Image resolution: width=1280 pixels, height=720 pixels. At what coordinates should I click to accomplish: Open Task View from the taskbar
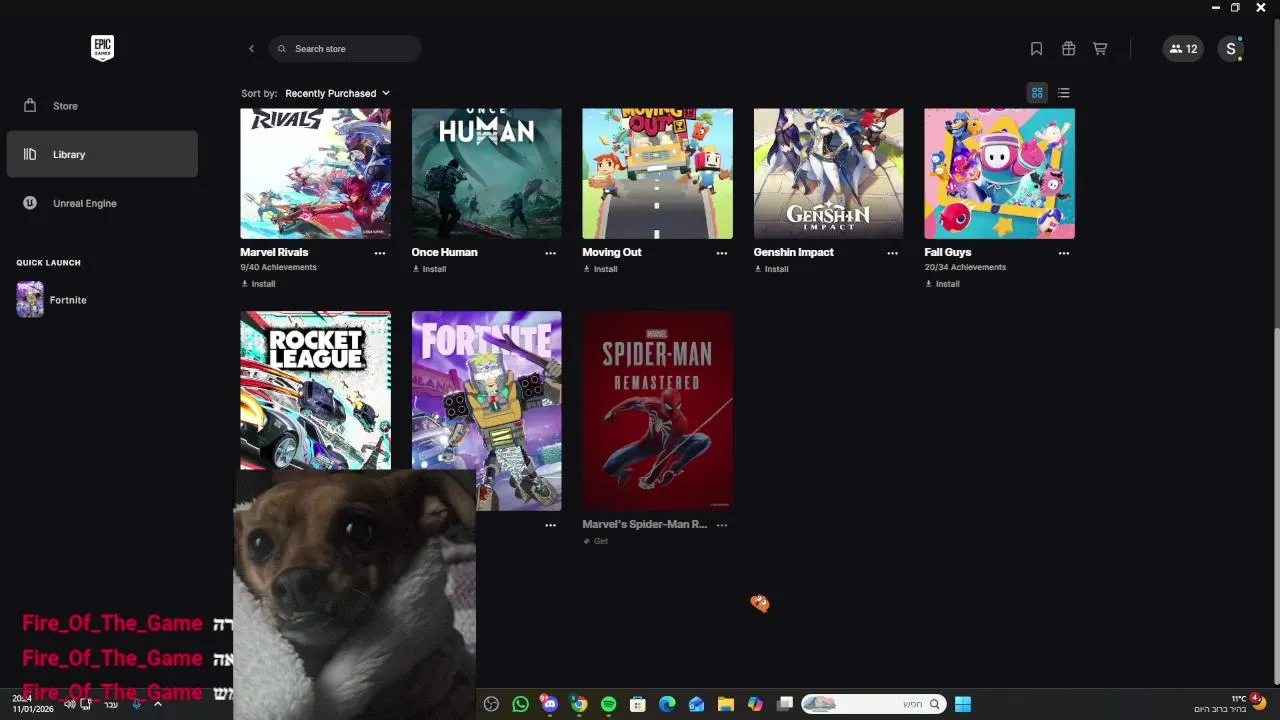[785, 704]
